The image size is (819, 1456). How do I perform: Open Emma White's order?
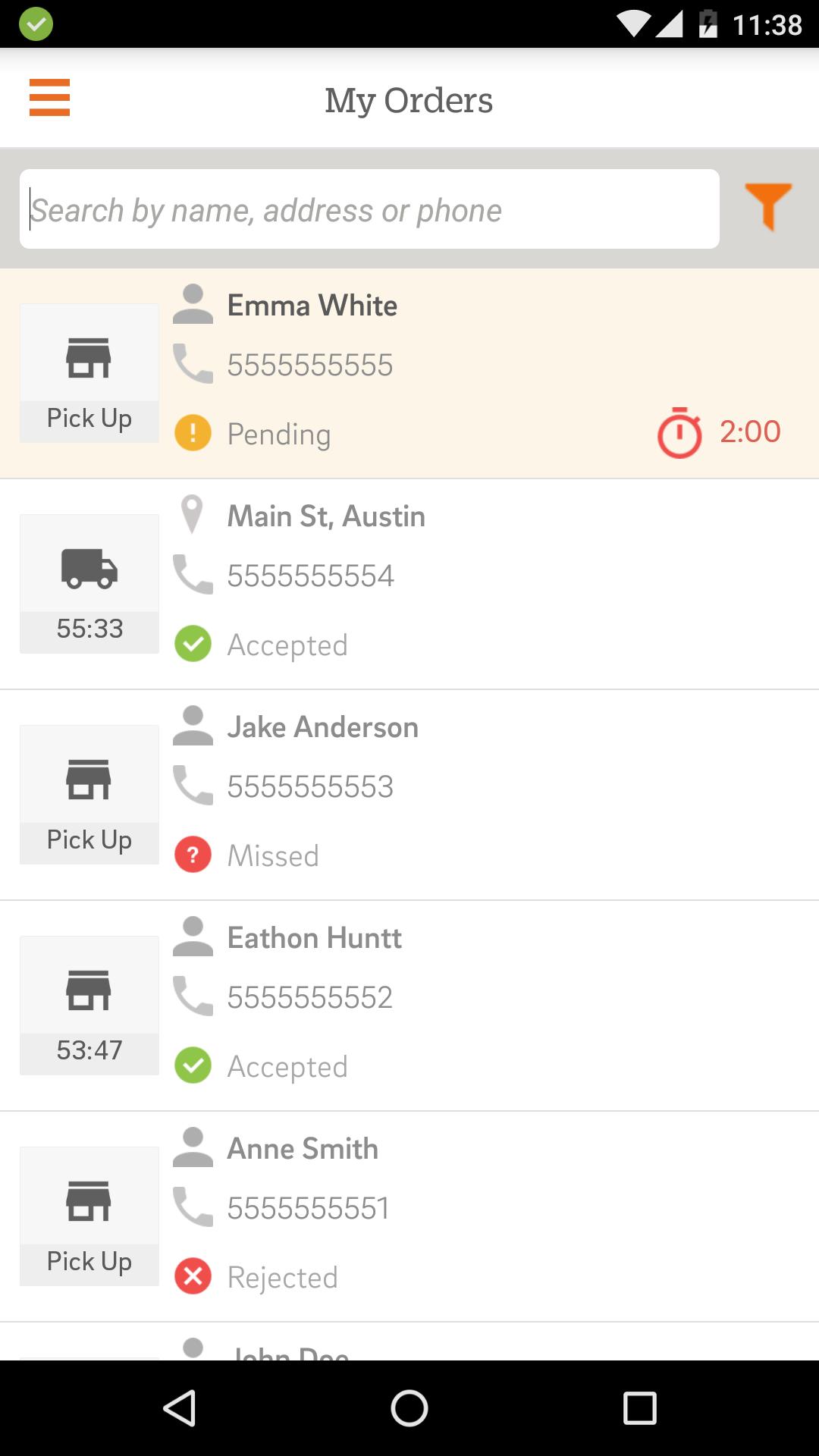[x=485, y=373]
